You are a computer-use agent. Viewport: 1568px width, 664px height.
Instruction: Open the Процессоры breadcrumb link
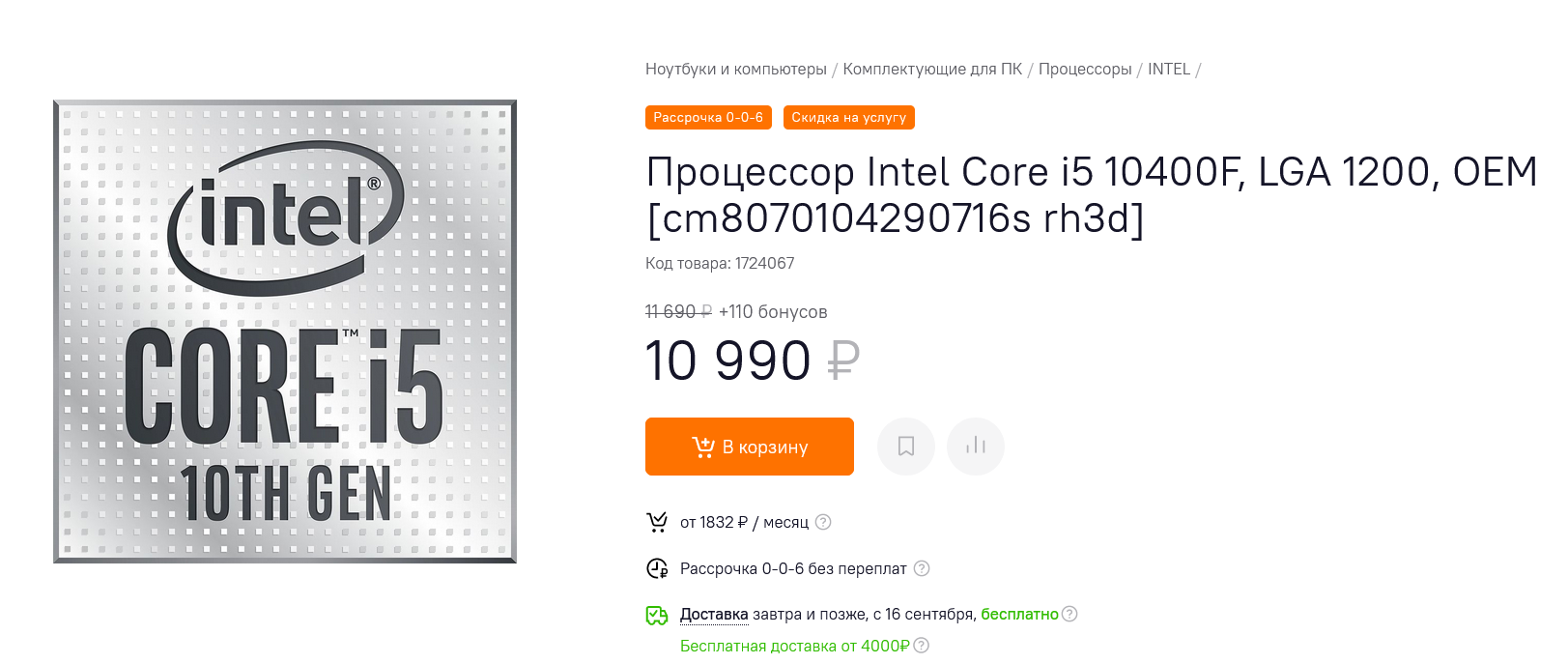point(1085,70)
